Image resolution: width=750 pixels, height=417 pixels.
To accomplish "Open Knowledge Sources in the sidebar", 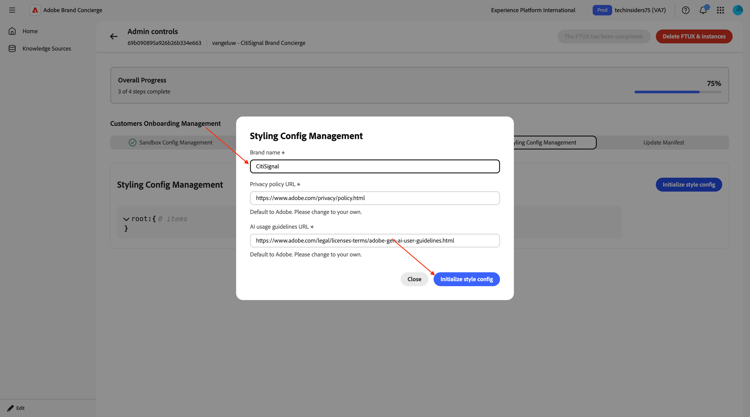I will click(46, 48).
